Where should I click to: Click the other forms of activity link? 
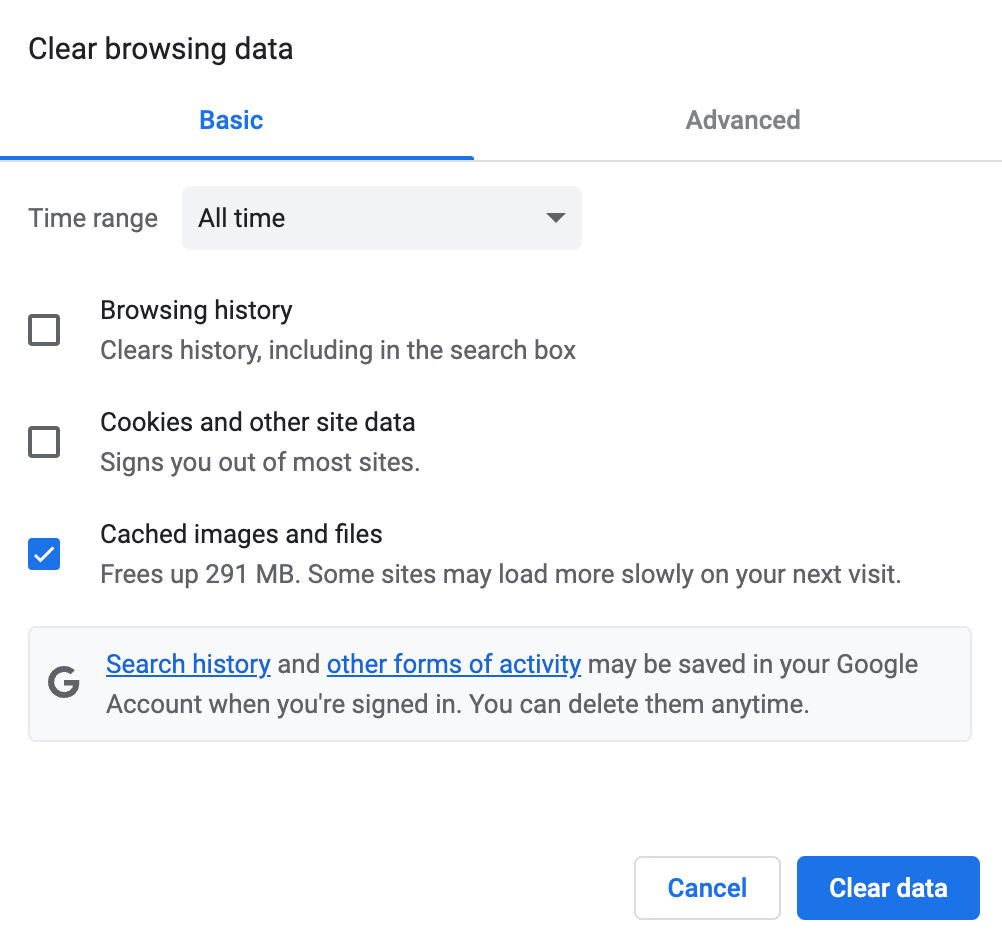pos(453,663)
